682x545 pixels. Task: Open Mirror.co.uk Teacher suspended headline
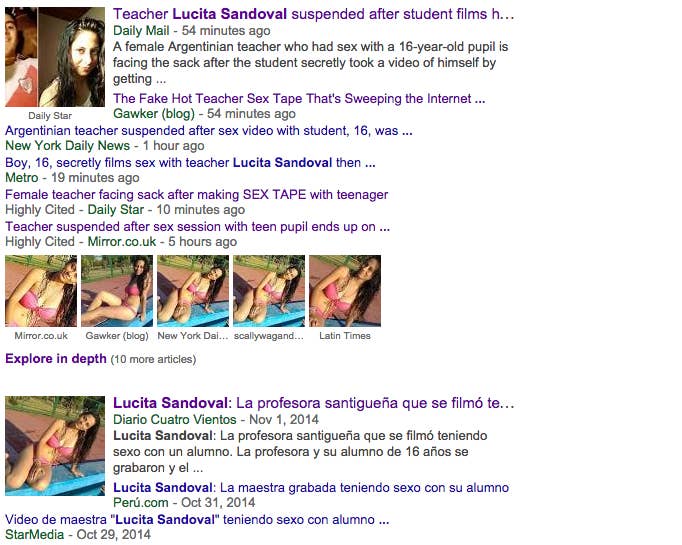(x=197, y=226)
